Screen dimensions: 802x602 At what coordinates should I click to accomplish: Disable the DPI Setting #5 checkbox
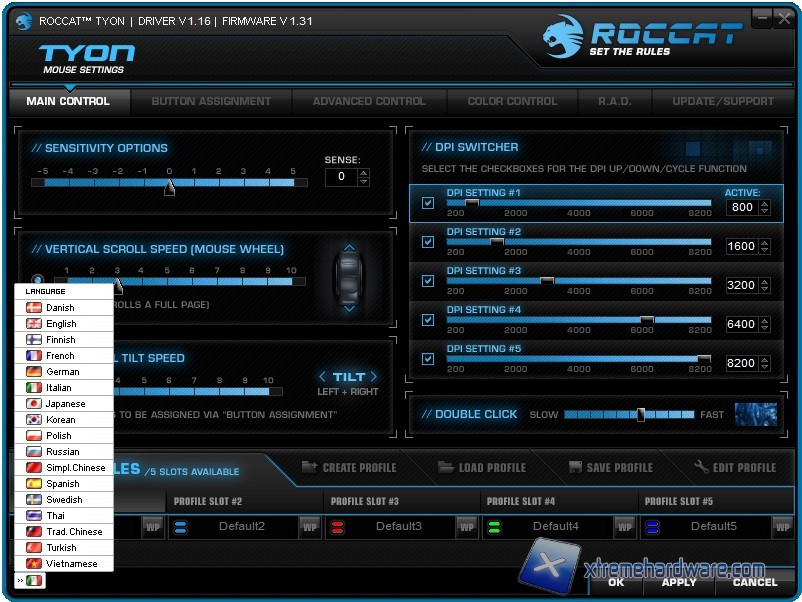[428, 359]
